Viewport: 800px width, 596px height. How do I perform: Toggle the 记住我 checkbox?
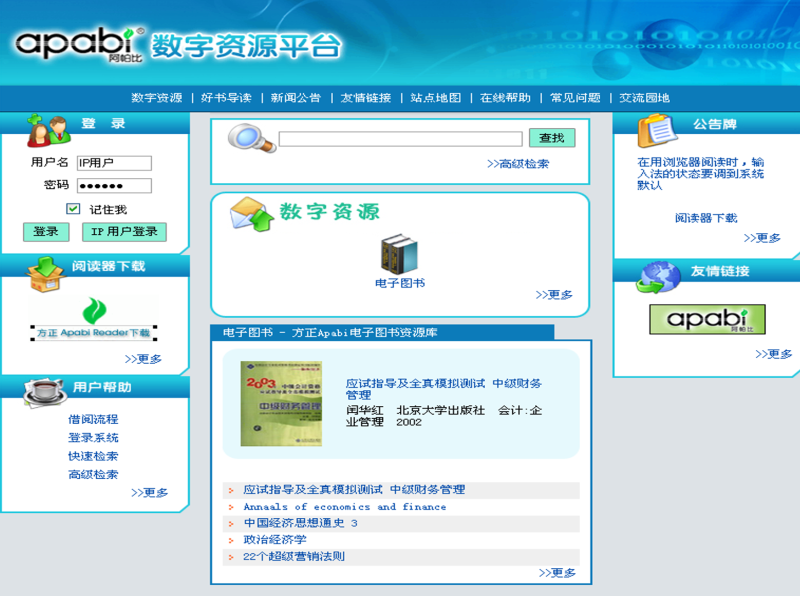(x=73, y=208)
